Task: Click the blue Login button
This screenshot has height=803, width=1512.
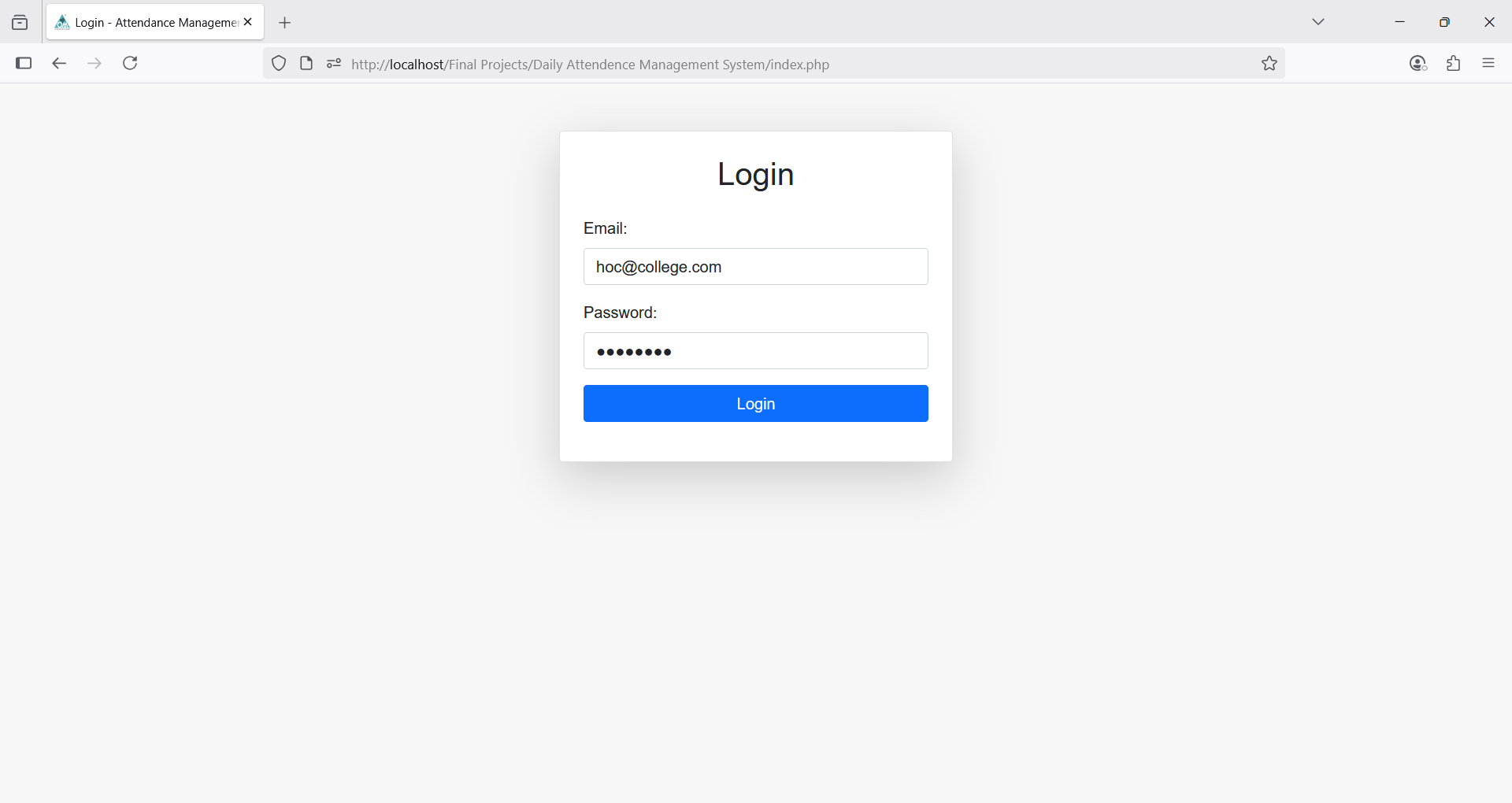Action: tap(755, 403)
